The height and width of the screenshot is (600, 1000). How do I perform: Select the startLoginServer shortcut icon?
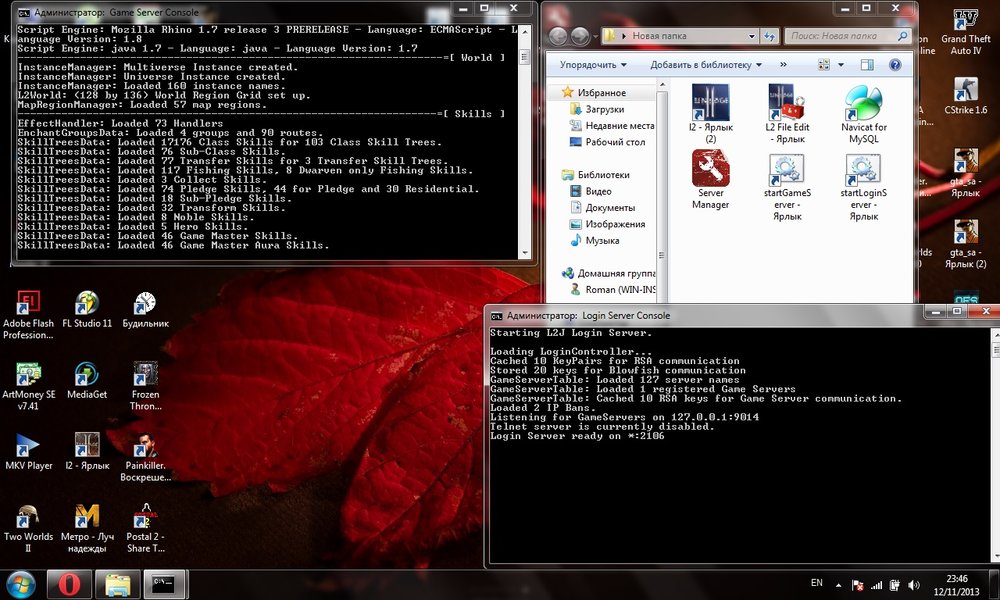[863, 168]
